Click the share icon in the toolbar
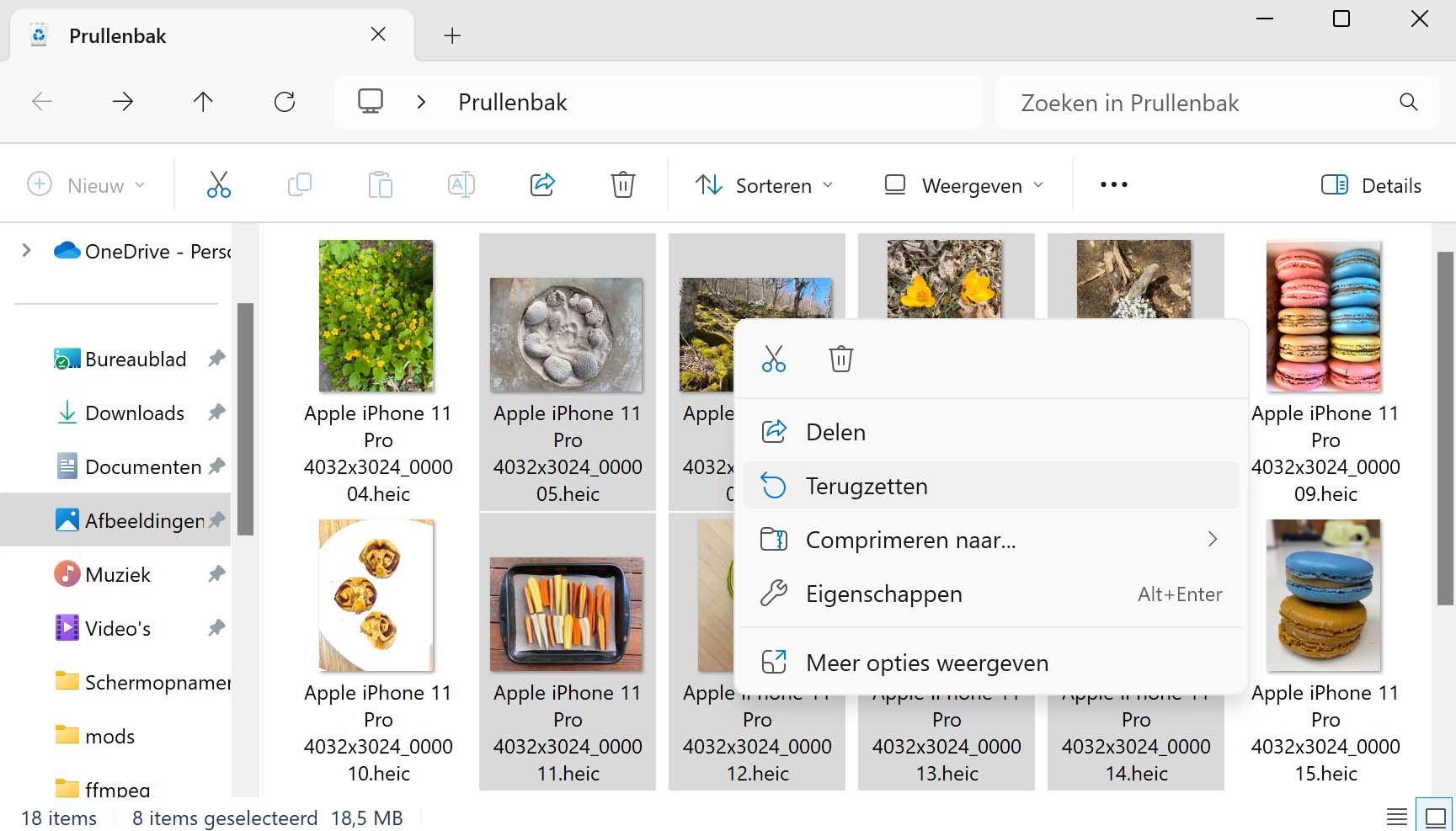1456x831 pixels. [x=542, y=184]
